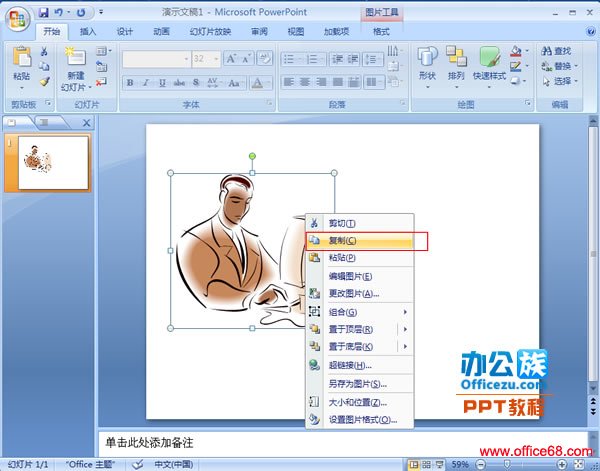Screen dimensions: 600x471
Task: Delete slide with the red X icon
Action: (101, 81)
